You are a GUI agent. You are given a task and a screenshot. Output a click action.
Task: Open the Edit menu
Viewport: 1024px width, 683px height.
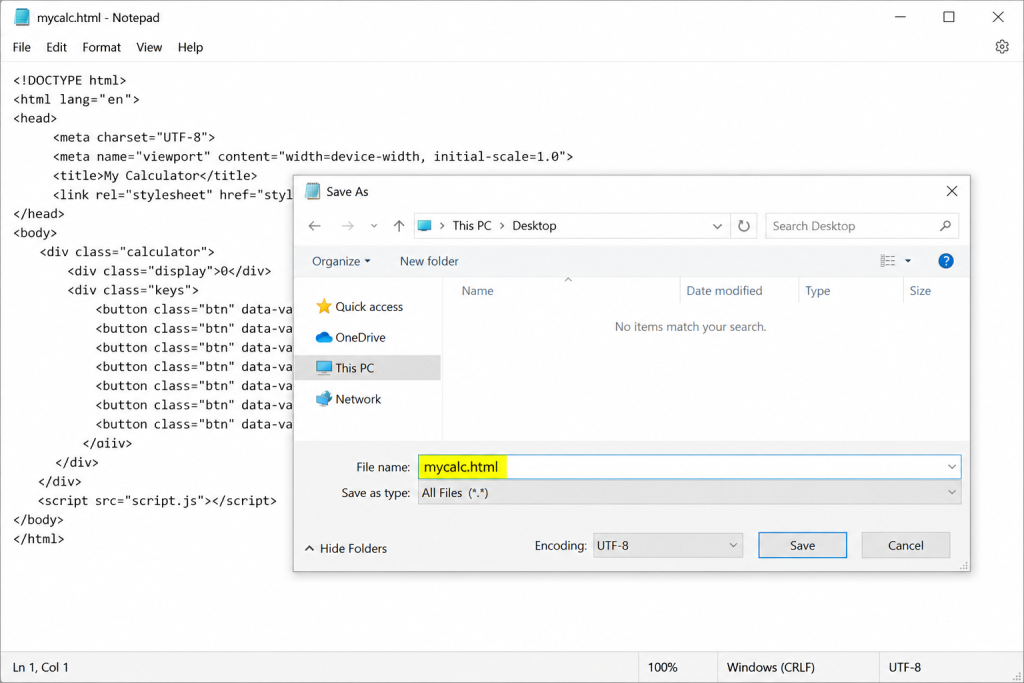56,47
